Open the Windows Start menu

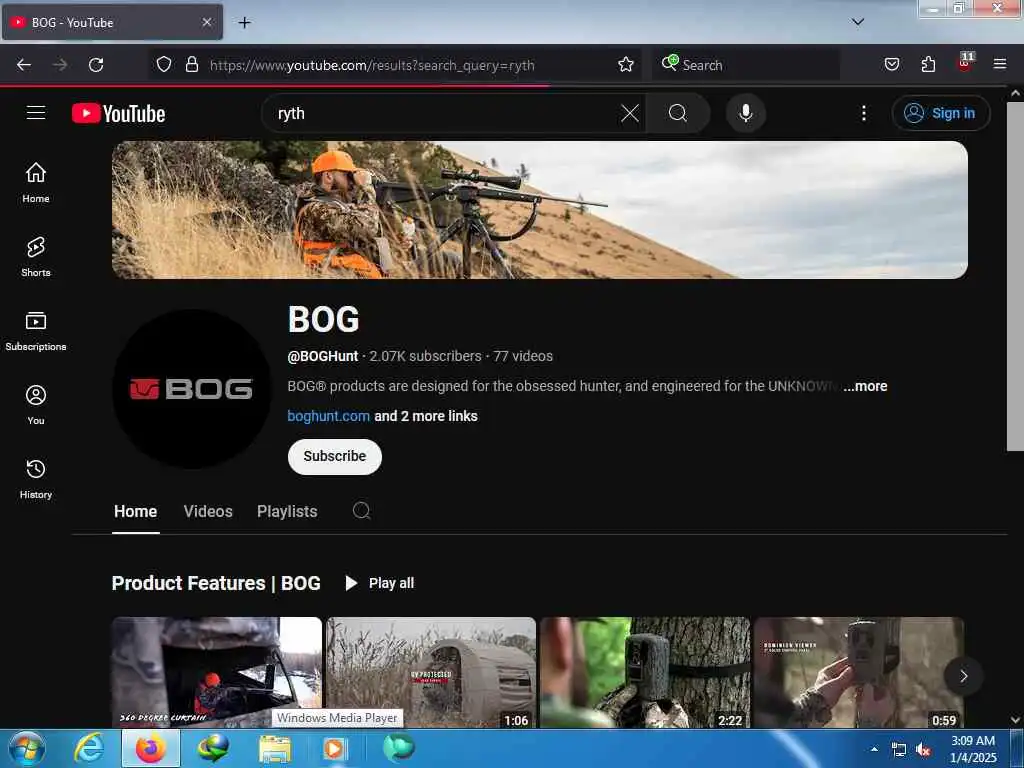[27, 748]
